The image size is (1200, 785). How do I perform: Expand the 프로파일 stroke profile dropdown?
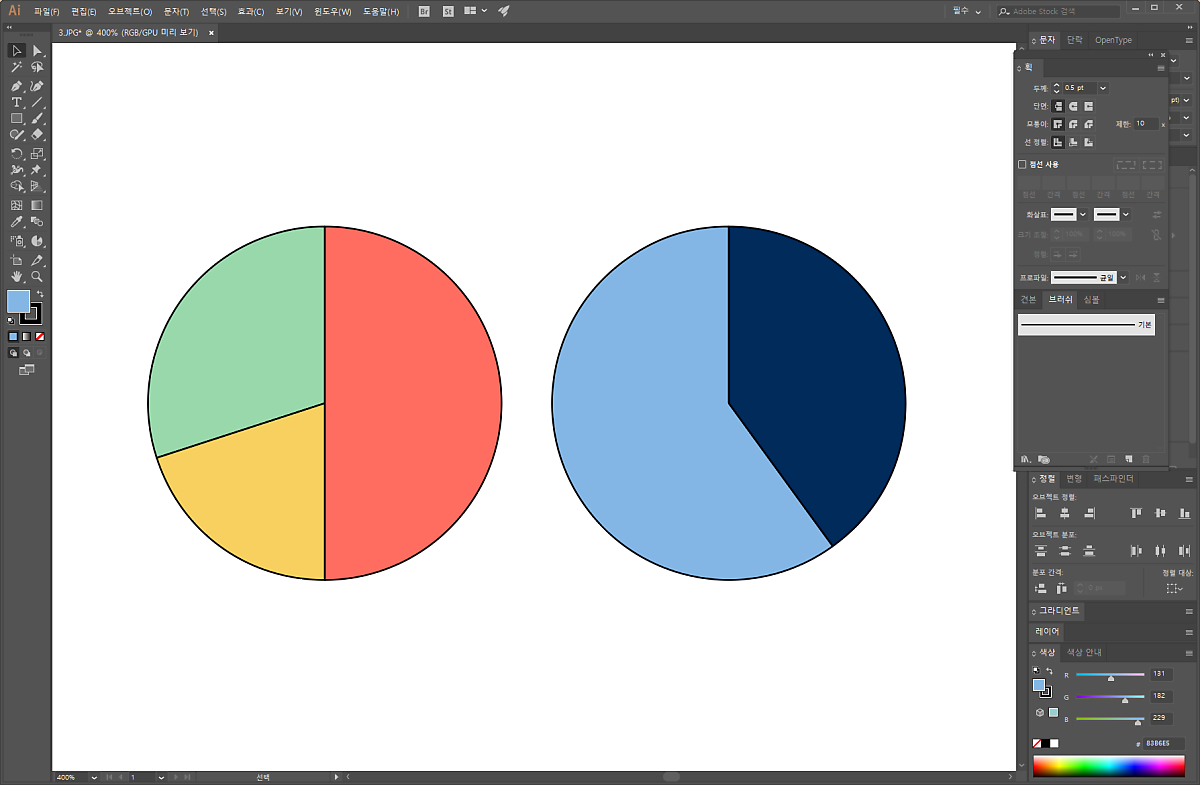point(1123,277)
